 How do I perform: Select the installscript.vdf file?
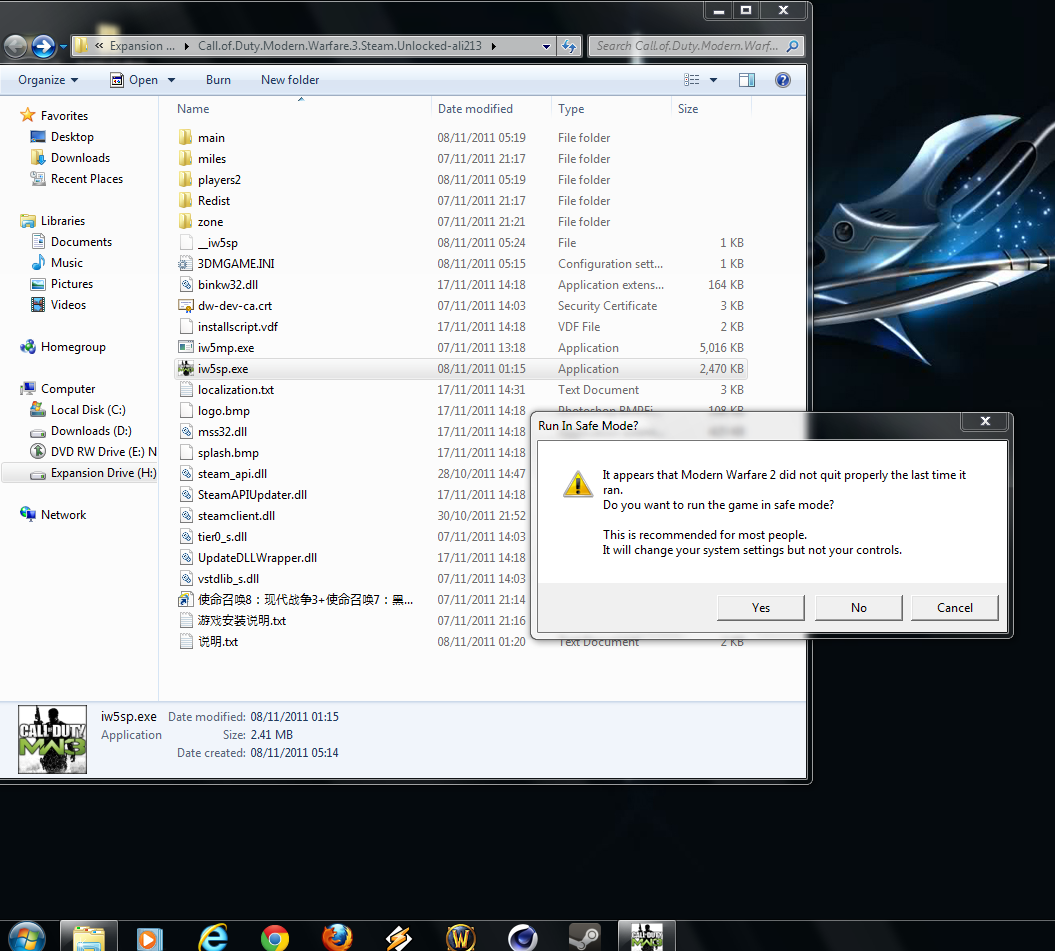(x=229, y=326)
